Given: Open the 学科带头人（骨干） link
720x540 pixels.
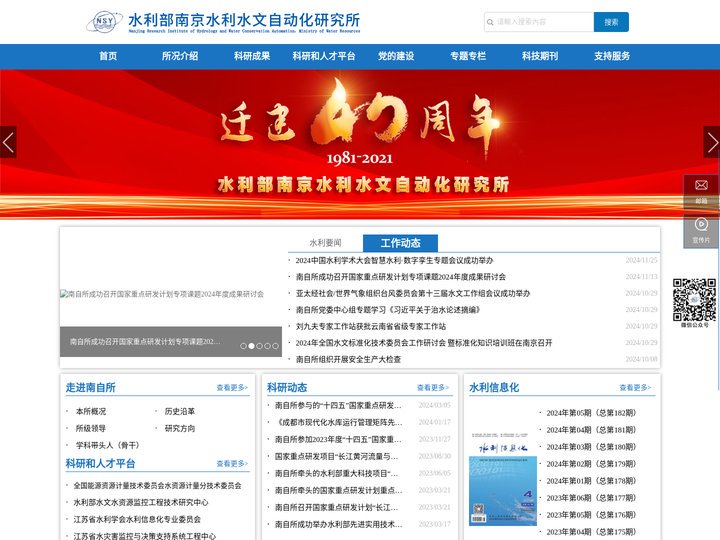Looking at the screenshot, I should pyautogui.click(x=107, y=445).
